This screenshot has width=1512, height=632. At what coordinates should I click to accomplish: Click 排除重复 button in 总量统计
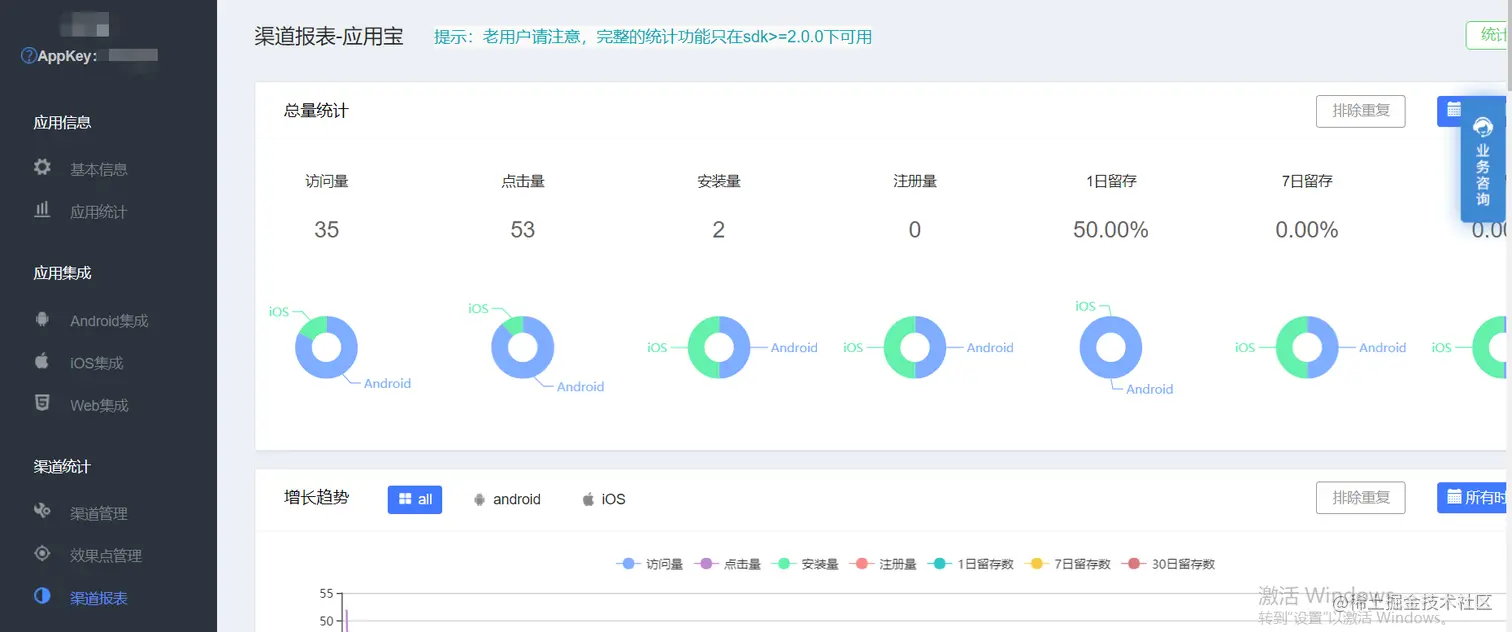coord(1360,110)
